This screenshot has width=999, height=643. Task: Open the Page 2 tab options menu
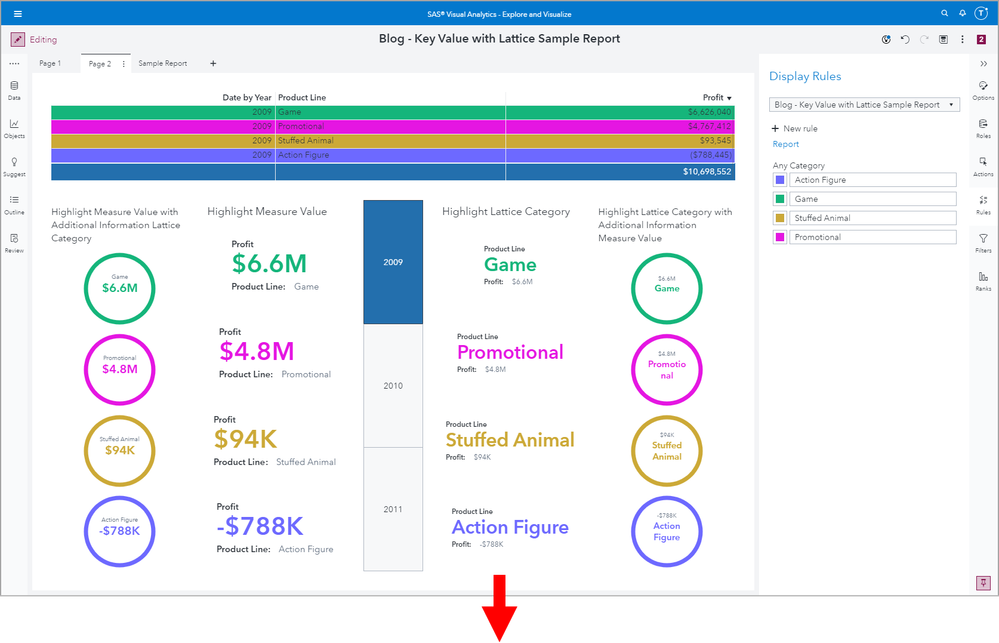[x=124, y=64]
